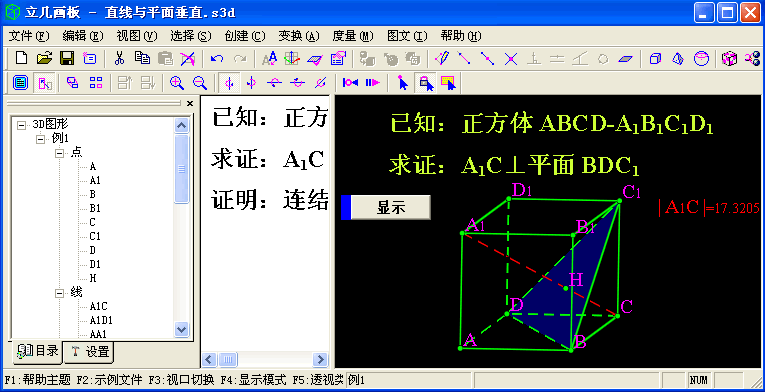The image size is (765, 392).
Task: Select point D1 in the tree
Action: pos(95,264)
